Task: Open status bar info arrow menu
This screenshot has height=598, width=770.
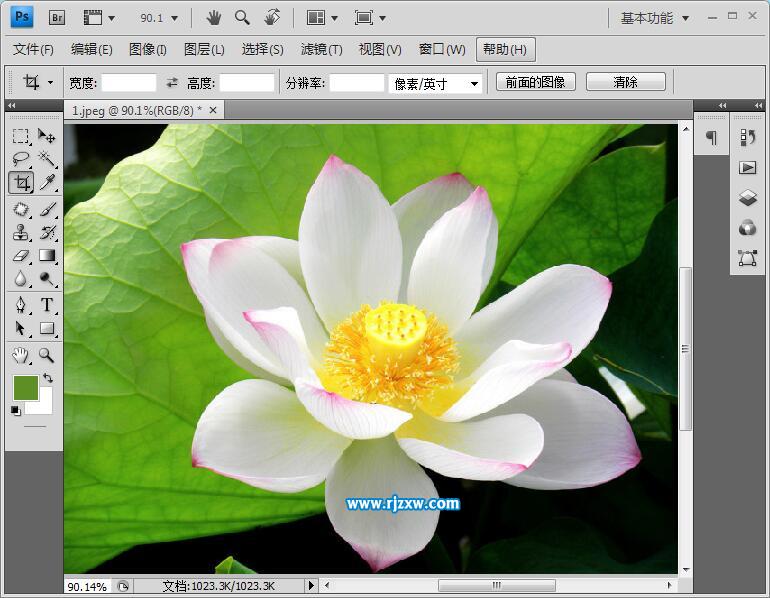Action: (311, 586)
